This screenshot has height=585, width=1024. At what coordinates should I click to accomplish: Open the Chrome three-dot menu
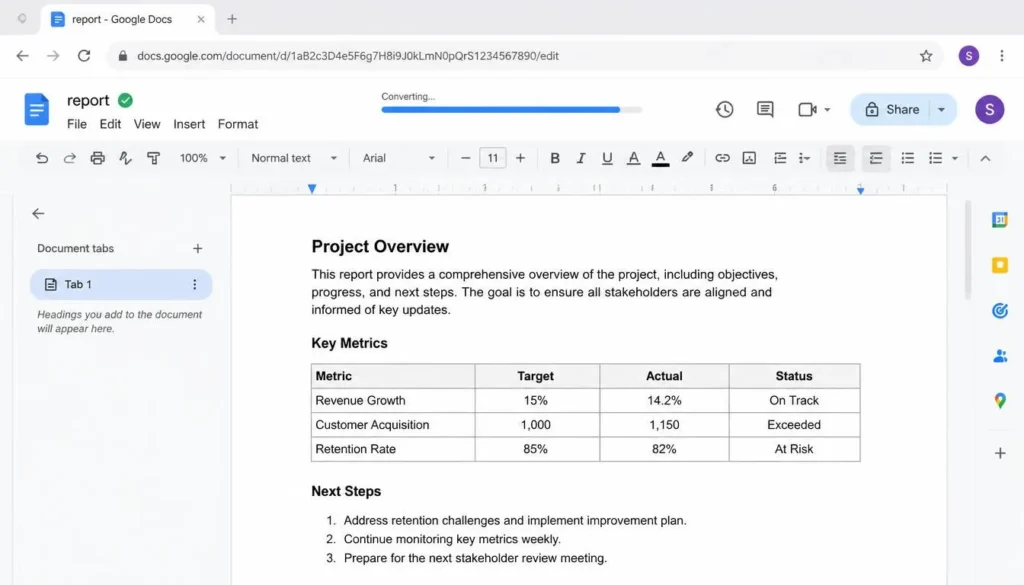pyautogui.click(x=1001, y=55)
